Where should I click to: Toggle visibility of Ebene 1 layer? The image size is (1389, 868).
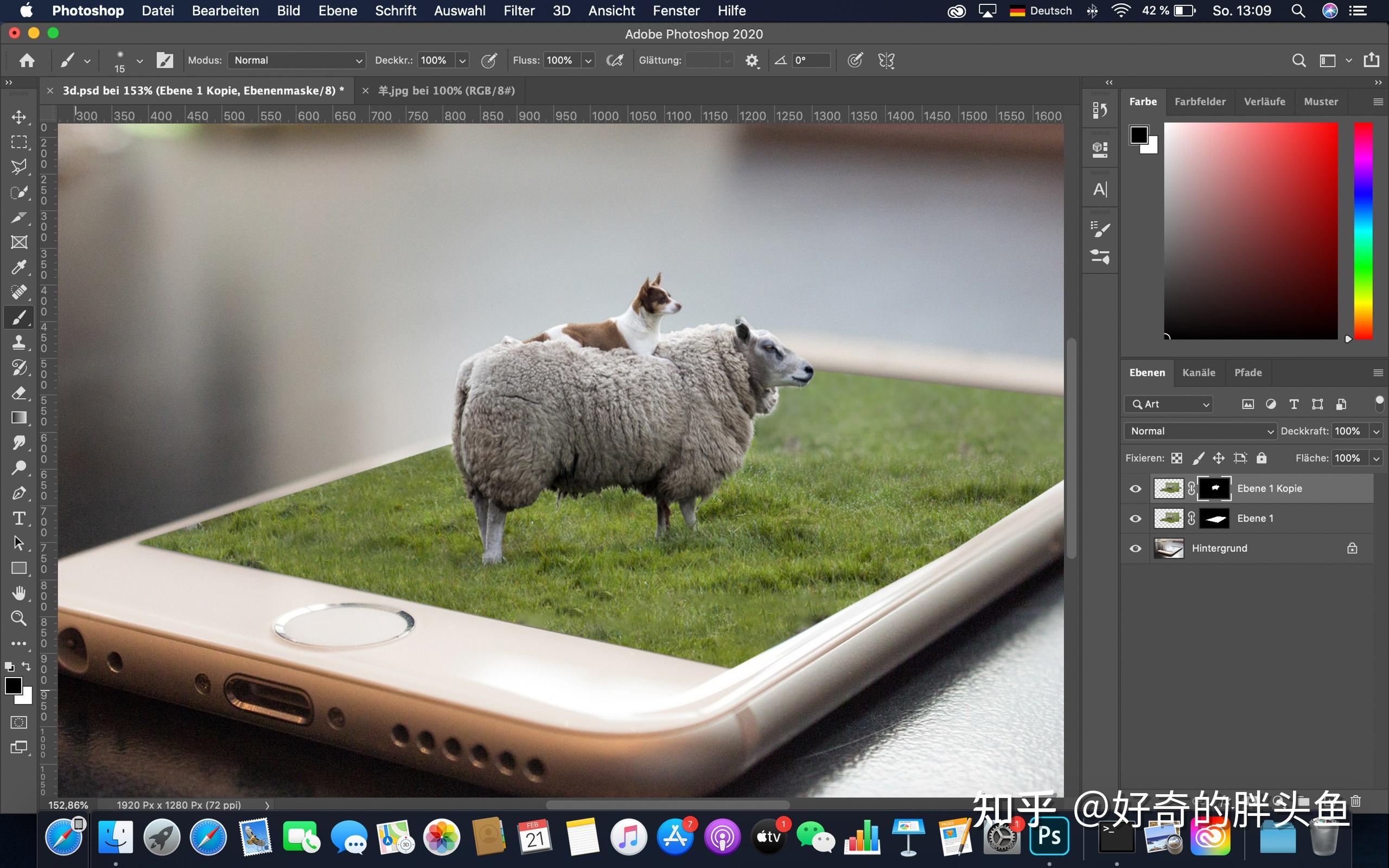[x=1135, y=518]
